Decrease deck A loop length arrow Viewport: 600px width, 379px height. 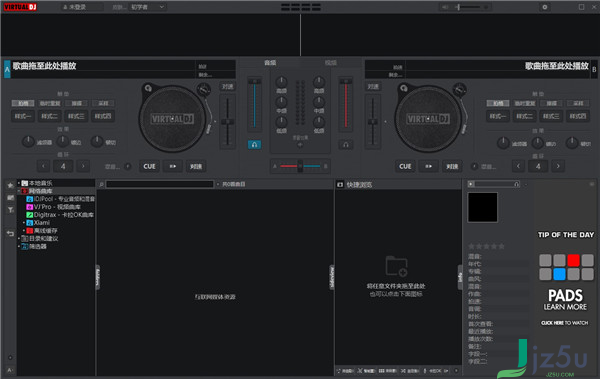[43, 166]
